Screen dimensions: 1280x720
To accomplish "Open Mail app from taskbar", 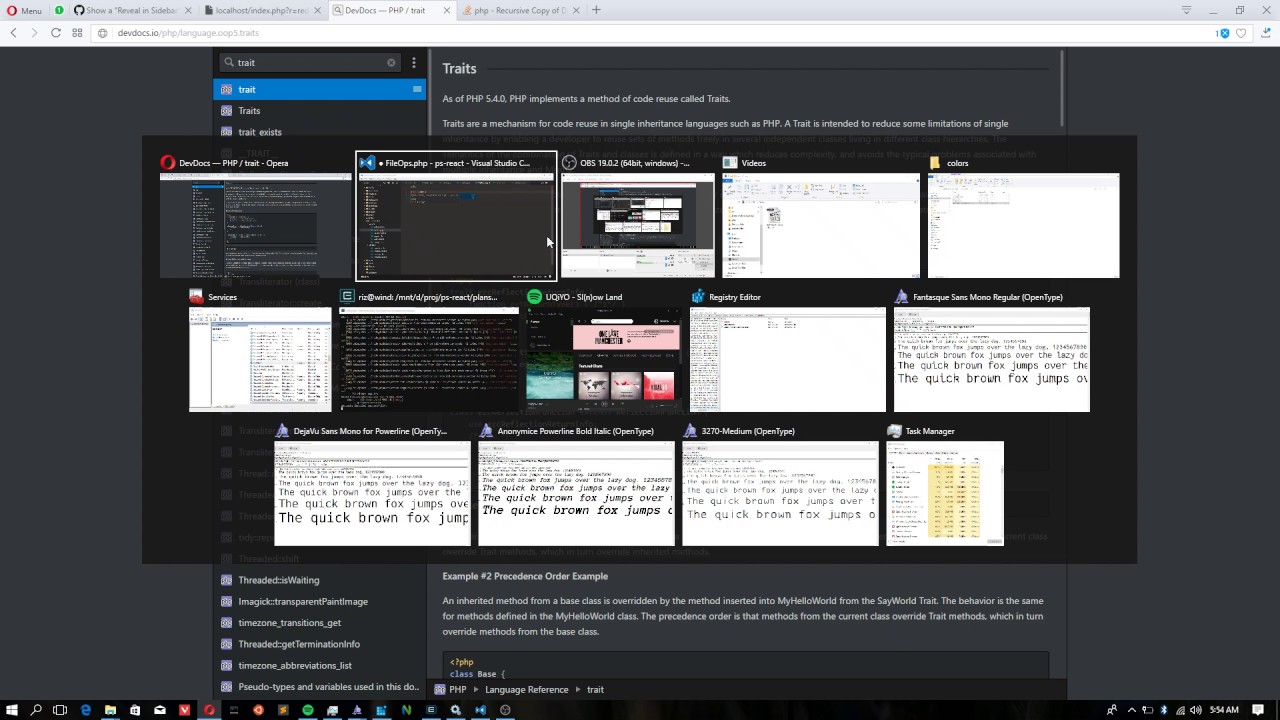I will pos(159,710).
